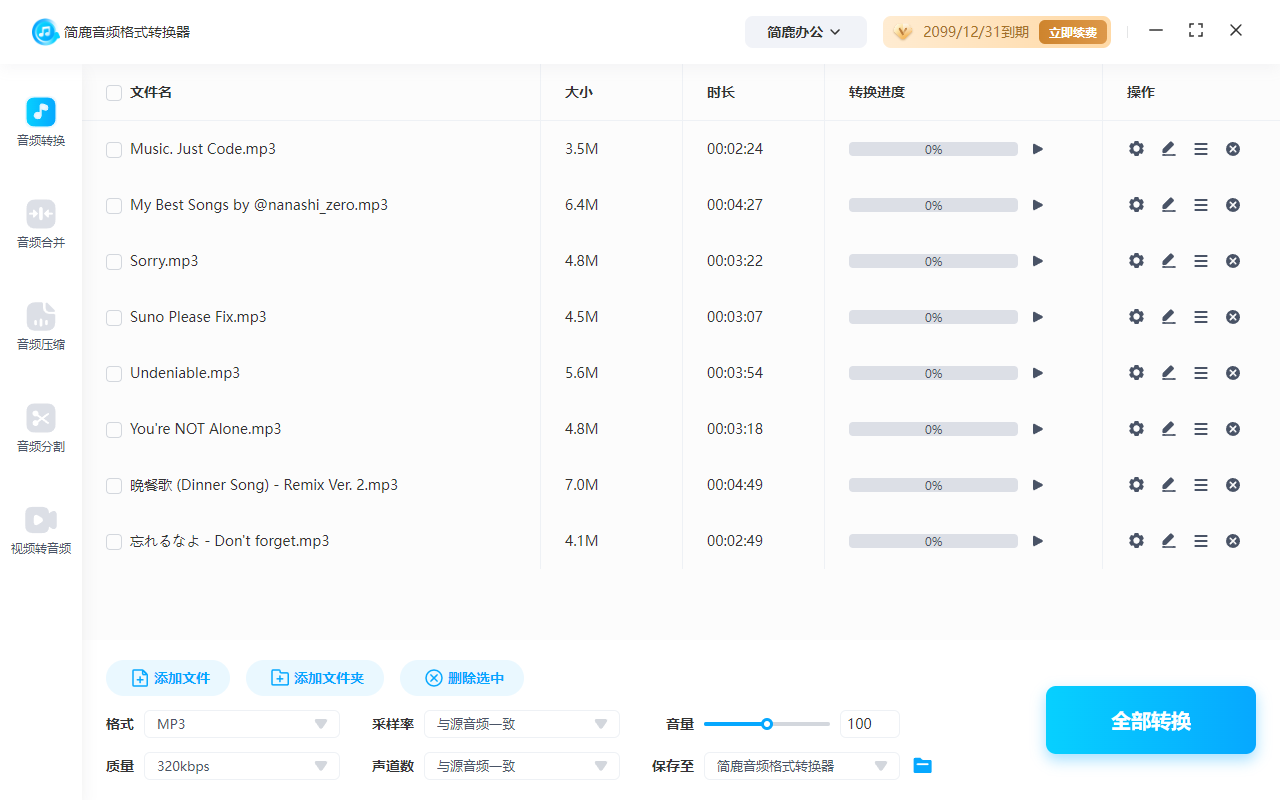This screenshot has height=800, width=1280.
Task: Play the My Best Songs track
Action: coord(1038,205)
